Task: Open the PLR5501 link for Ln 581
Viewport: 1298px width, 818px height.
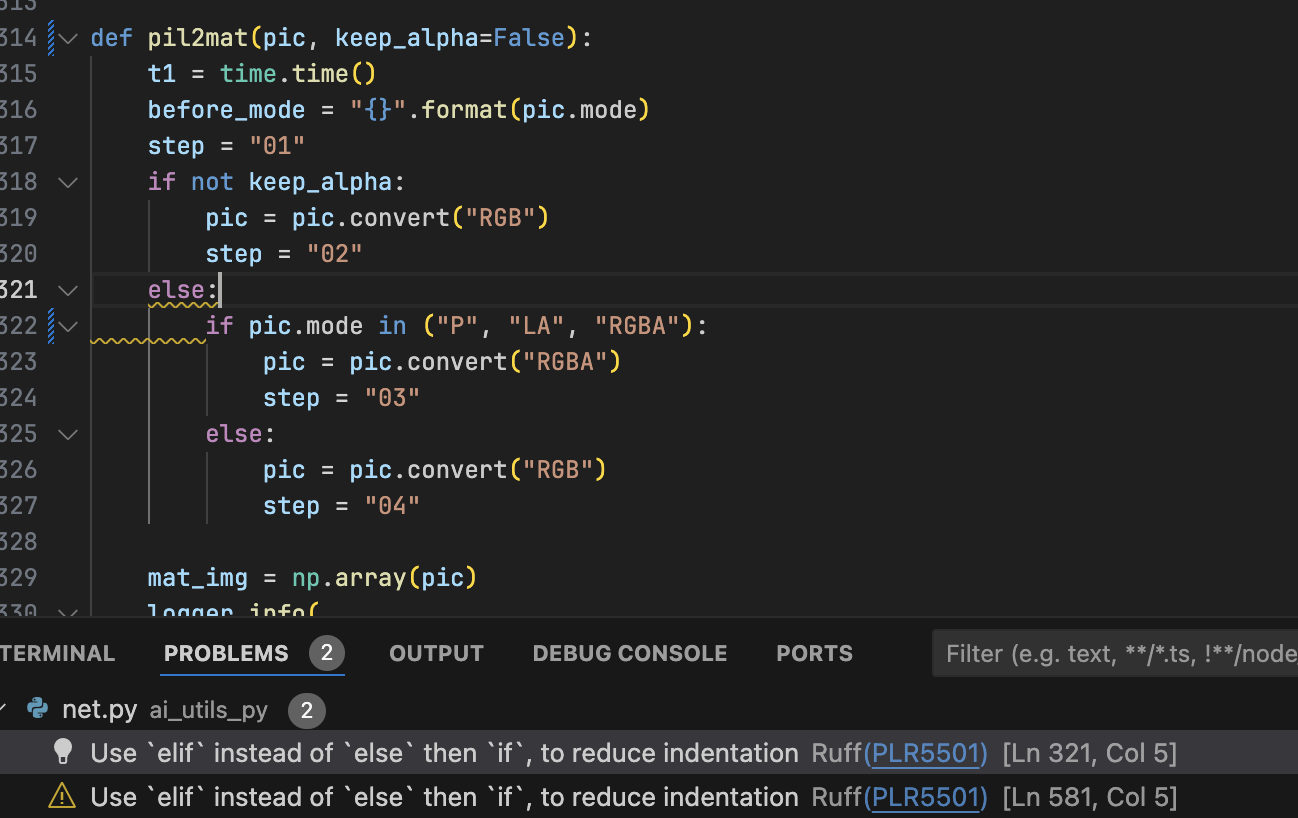Action: coord(925,797)
